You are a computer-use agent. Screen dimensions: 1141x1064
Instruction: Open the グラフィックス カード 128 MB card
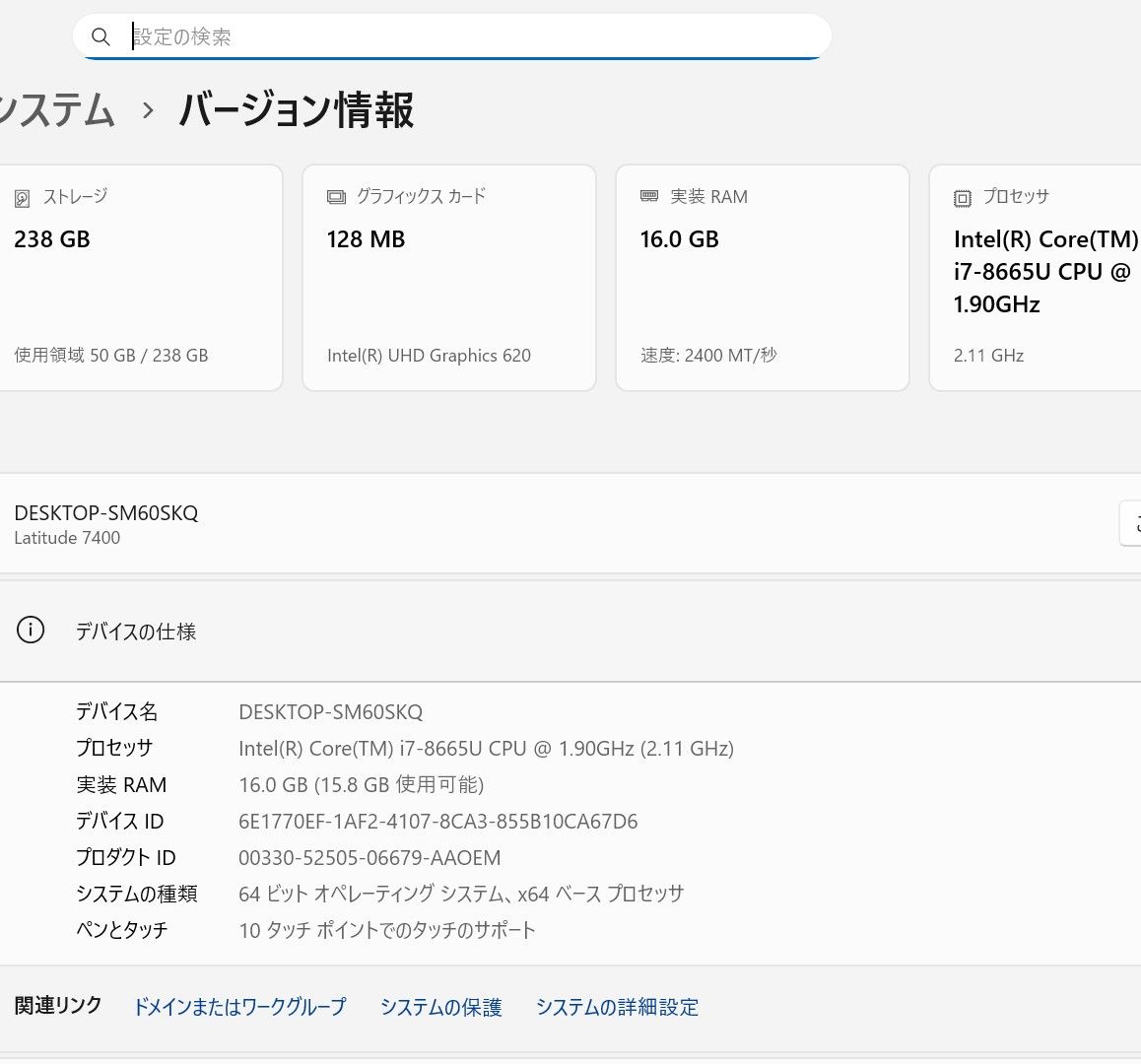[448, 278]
